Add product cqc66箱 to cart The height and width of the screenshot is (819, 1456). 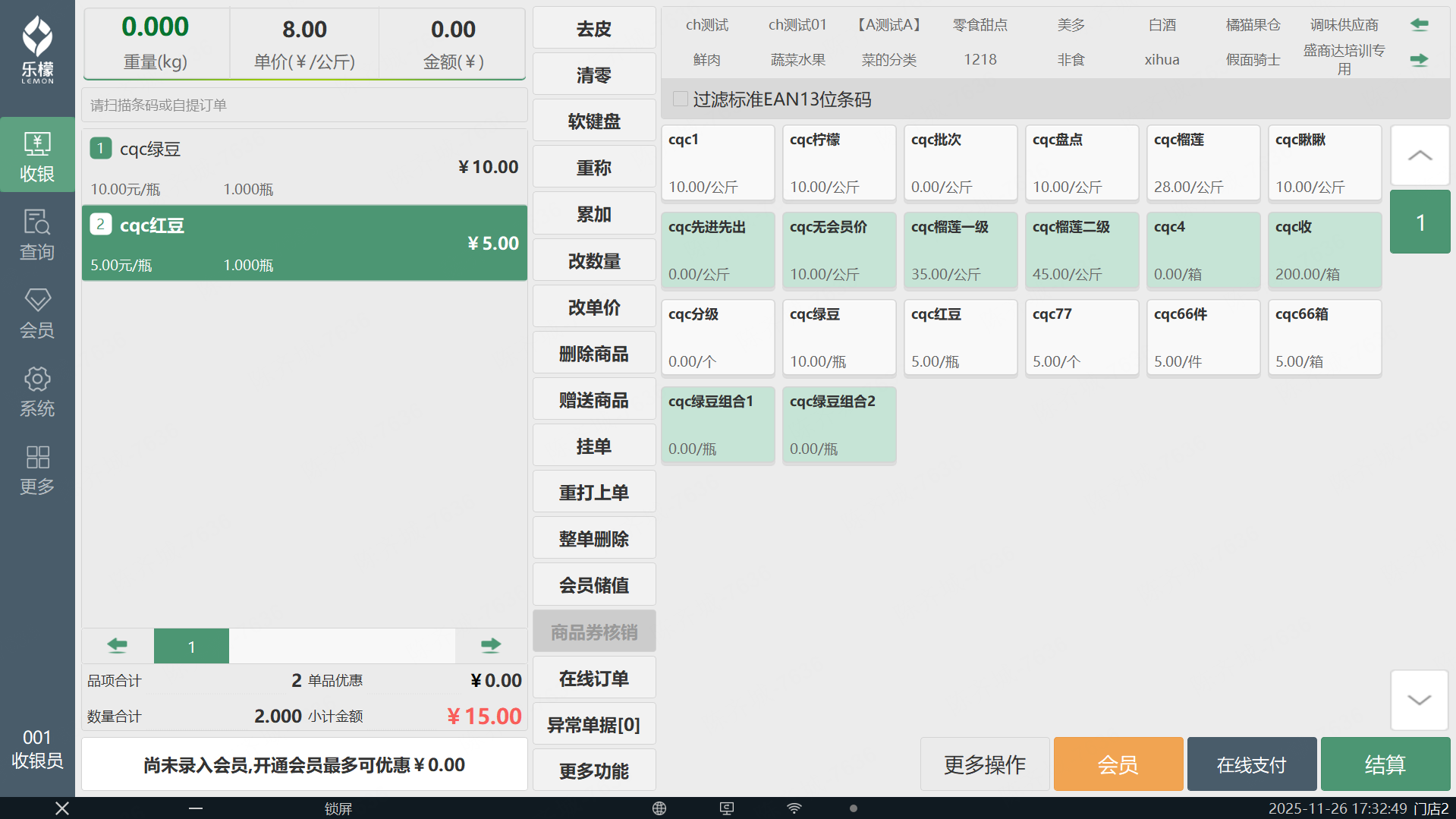point(1325,338)
